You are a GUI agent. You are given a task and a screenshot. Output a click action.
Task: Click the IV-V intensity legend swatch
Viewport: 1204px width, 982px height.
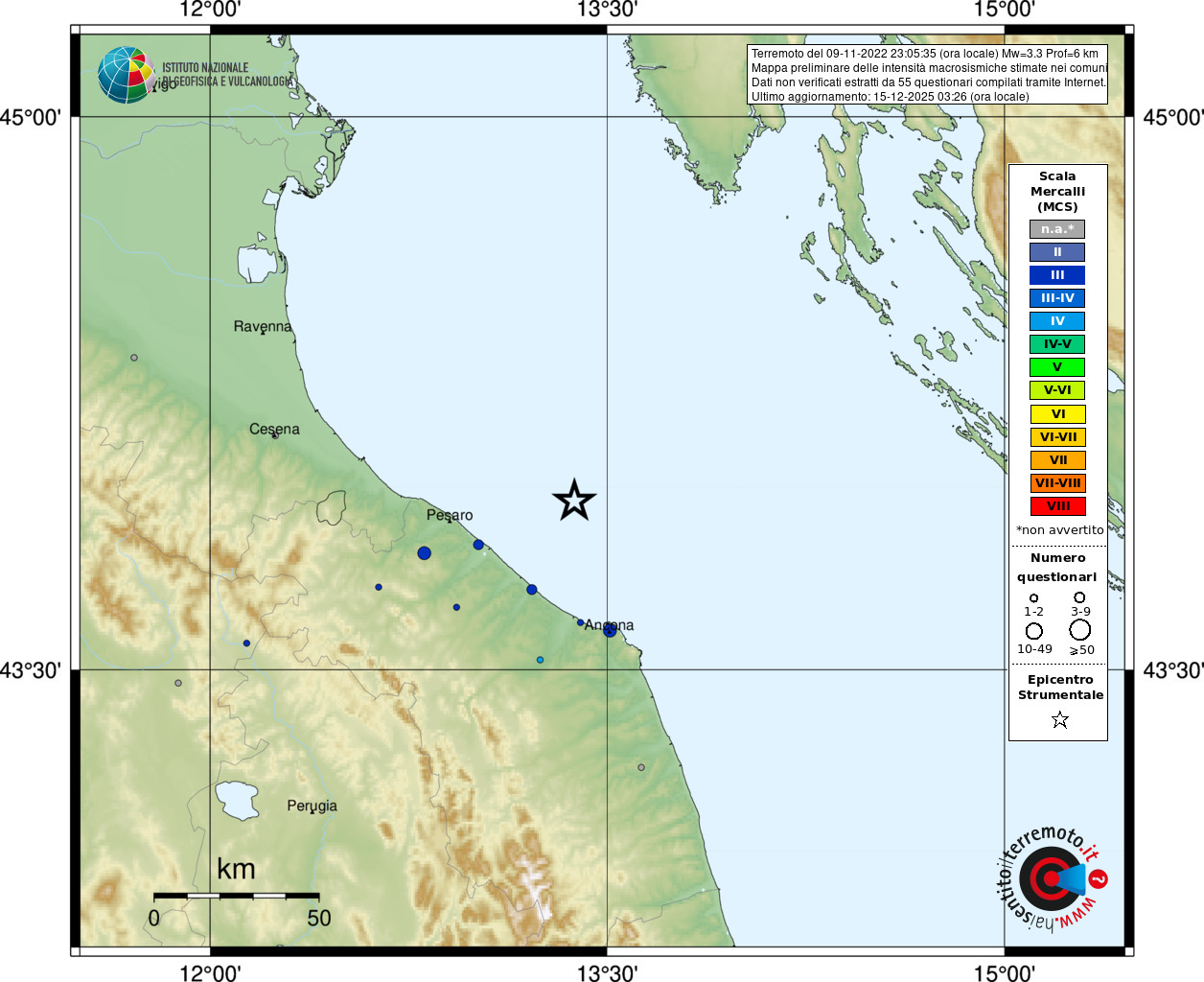pos(1057,344)
